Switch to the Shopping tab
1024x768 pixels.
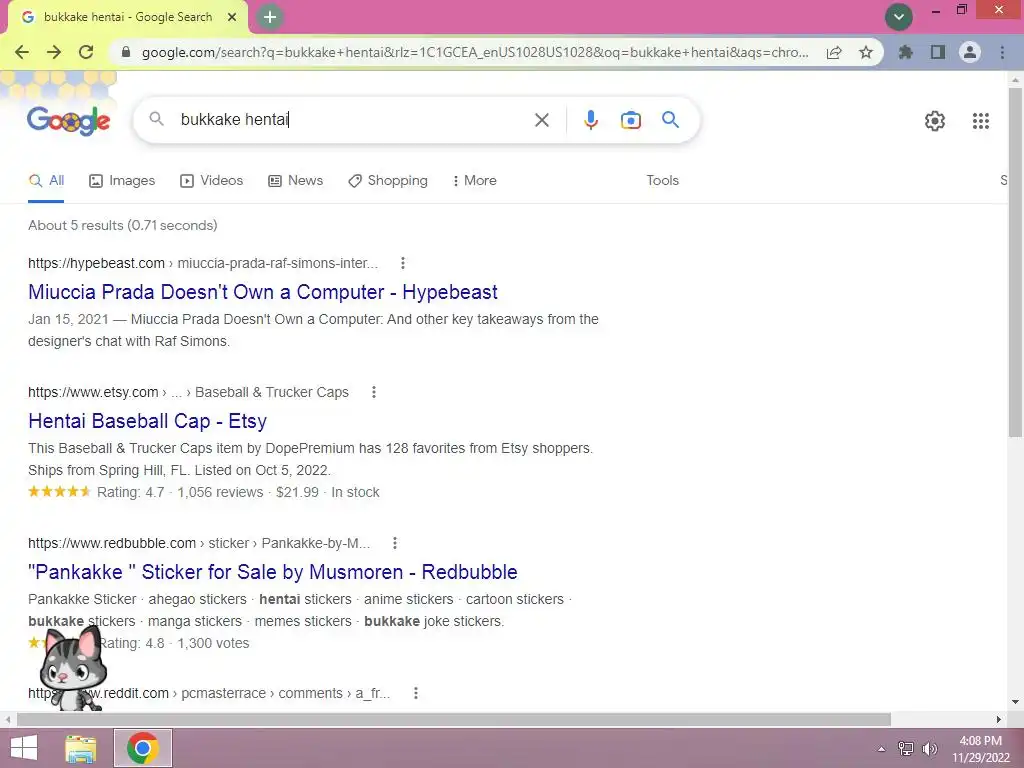click(x=388, y=180)
